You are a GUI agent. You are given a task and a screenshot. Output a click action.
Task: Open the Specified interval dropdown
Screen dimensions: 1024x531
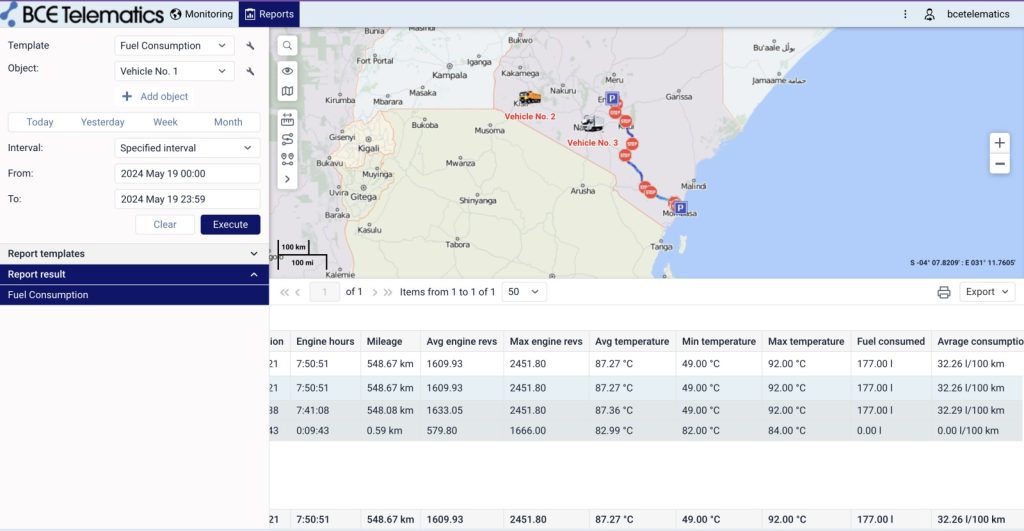point(186,148)
